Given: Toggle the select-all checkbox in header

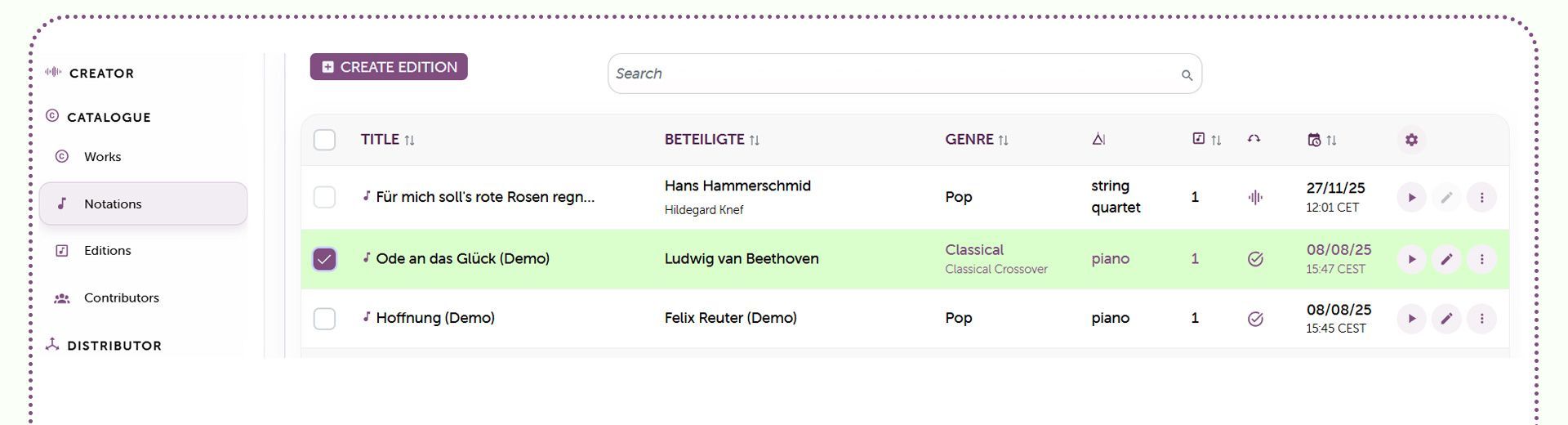Looking at the screenshot, I should (324, 140).
